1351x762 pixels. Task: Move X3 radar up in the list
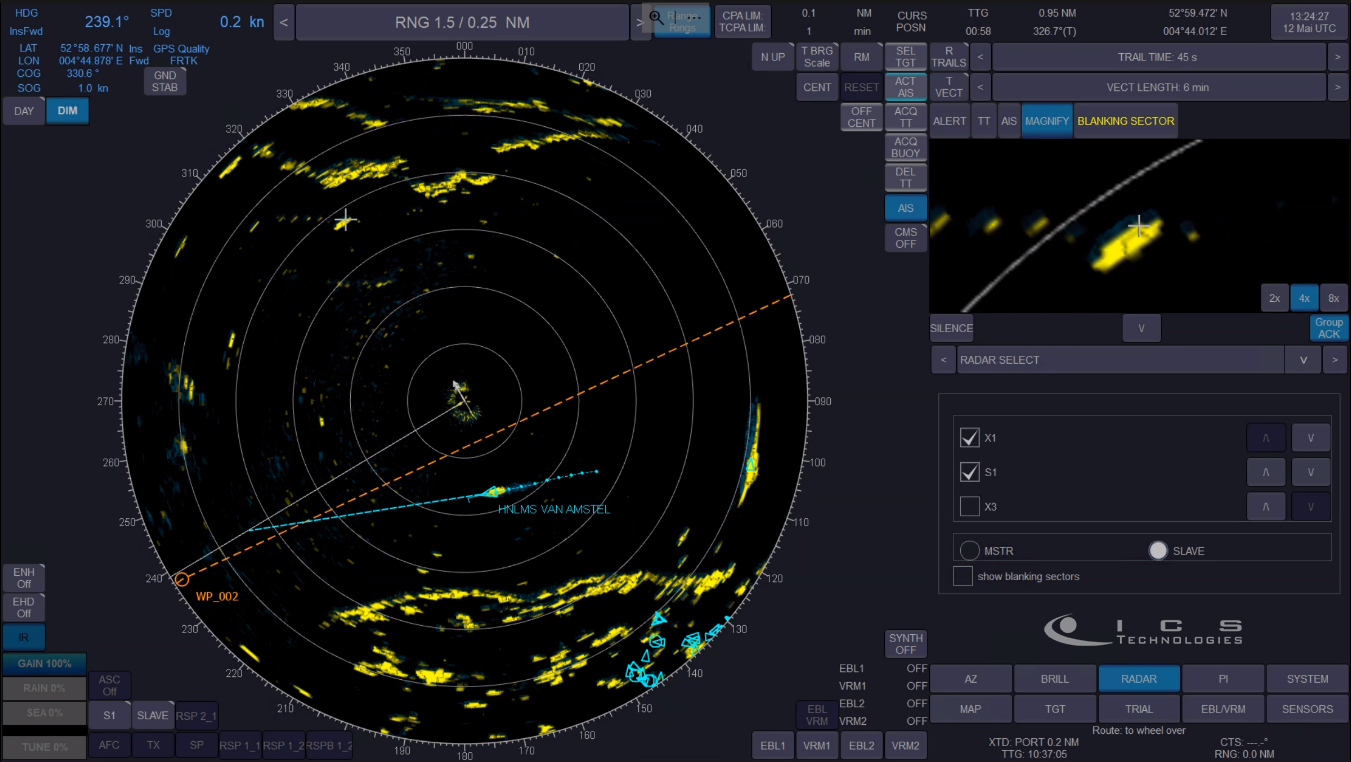(1265, 506)
